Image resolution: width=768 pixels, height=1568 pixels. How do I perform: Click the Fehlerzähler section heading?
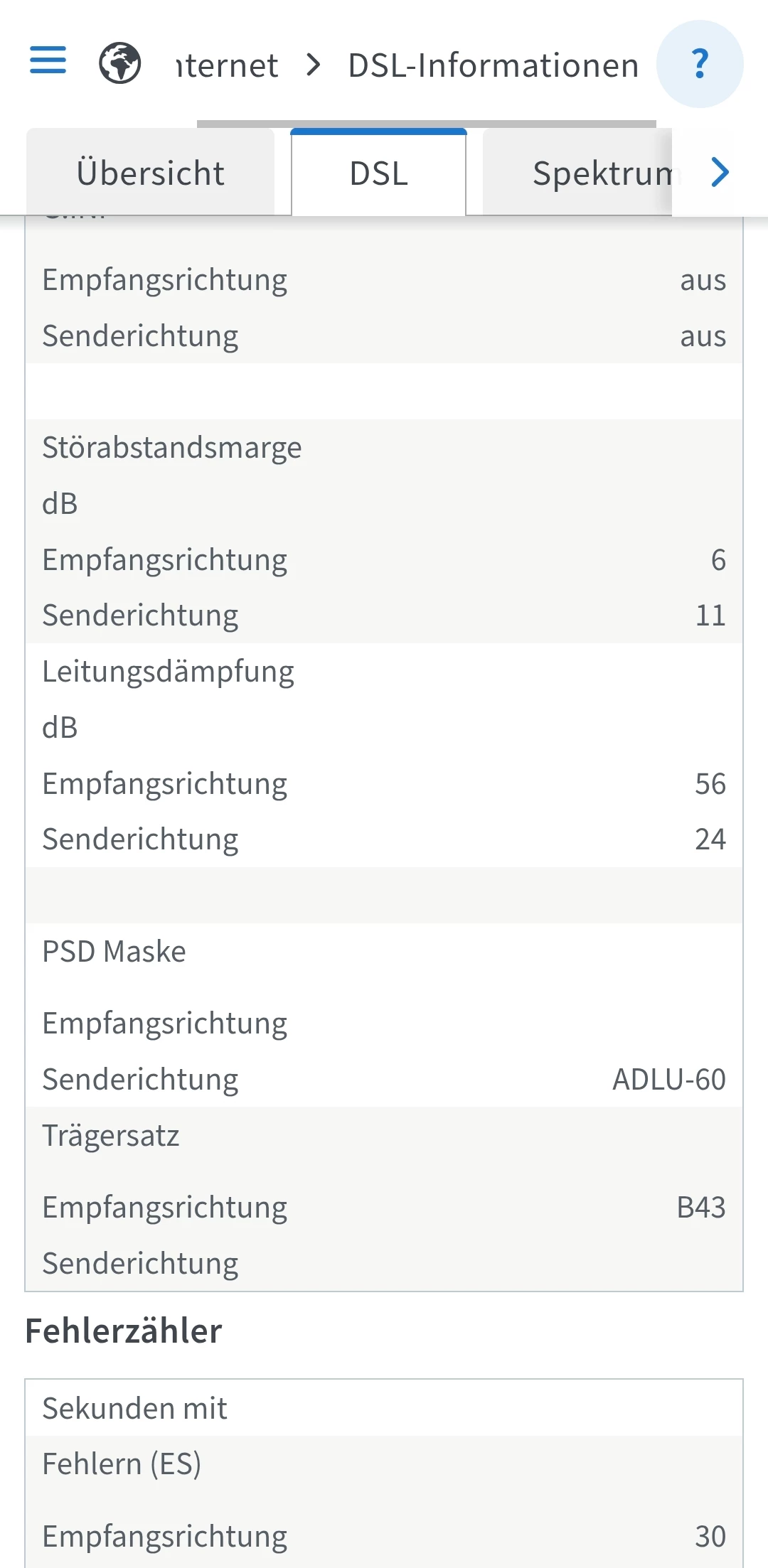124,1331
